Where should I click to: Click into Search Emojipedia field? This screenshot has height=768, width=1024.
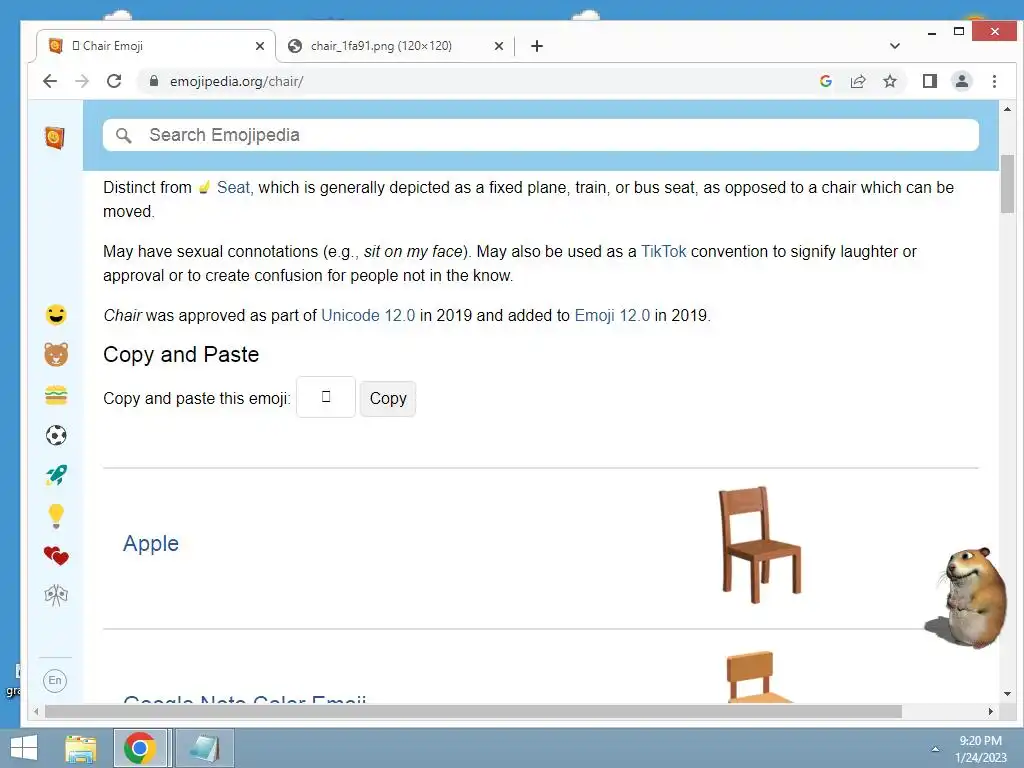(541, 135)
